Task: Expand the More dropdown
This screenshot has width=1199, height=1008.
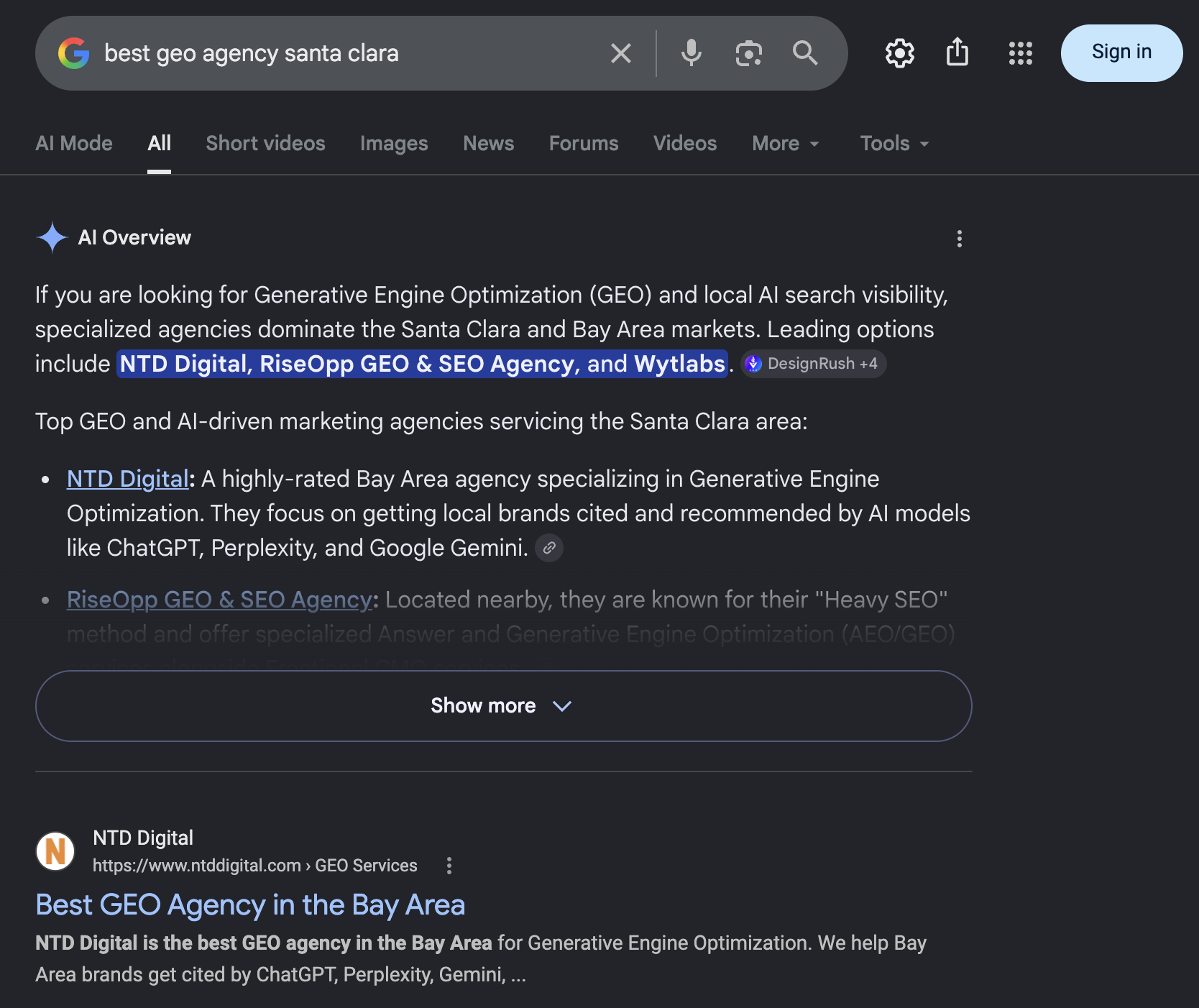Action: [786, 144]
